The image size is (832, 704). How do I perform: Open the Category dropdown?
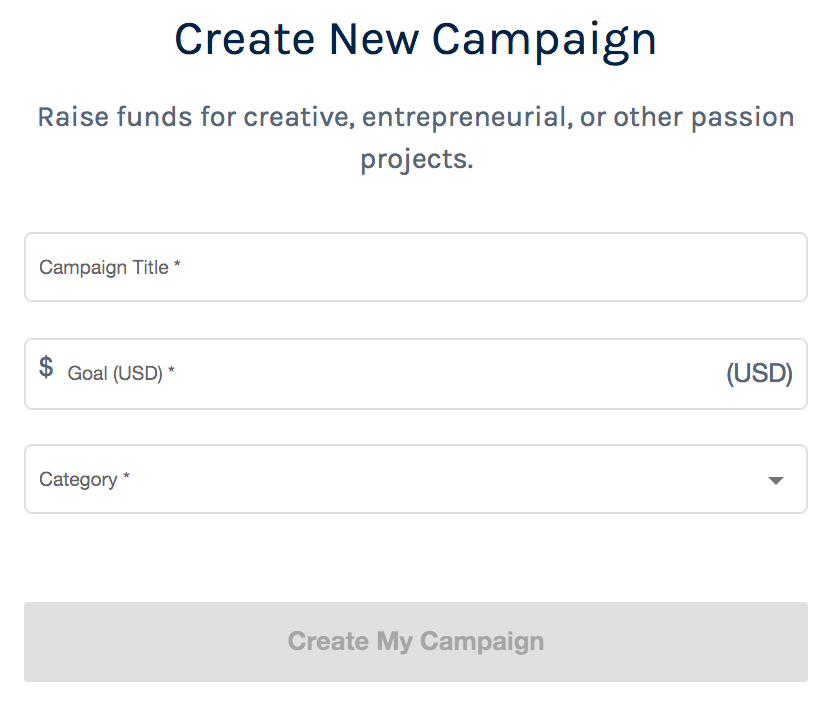pyautogui.click(x=416, y=479)
